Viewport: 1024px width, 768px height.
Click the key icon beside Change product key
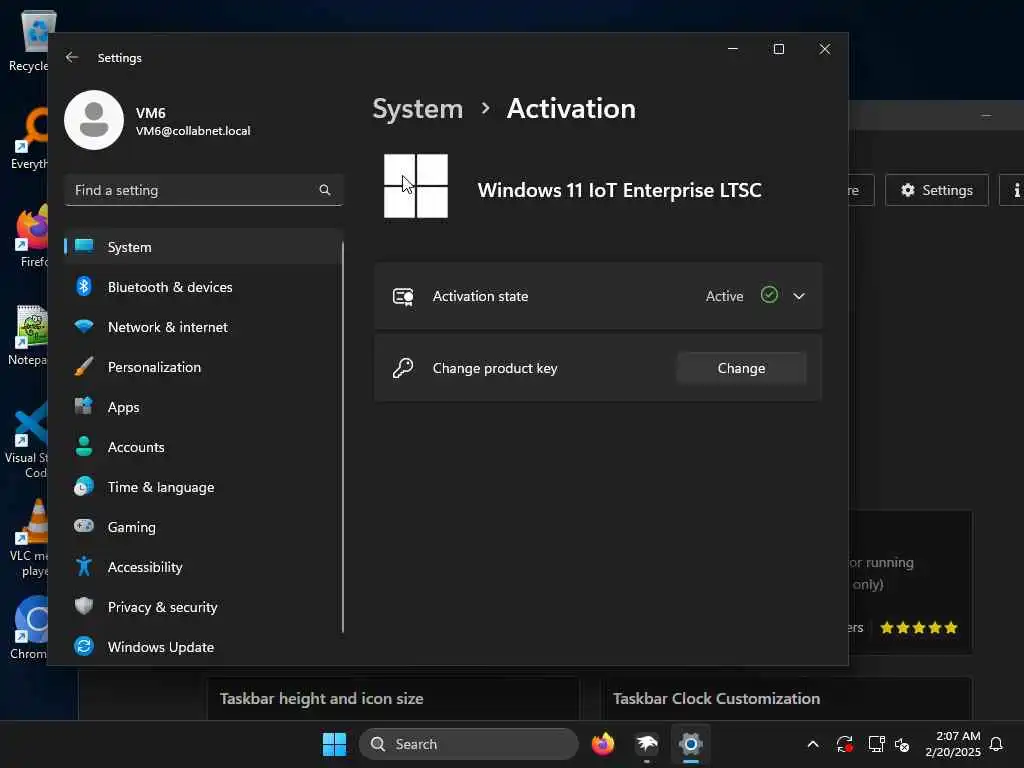click(403, 368)
